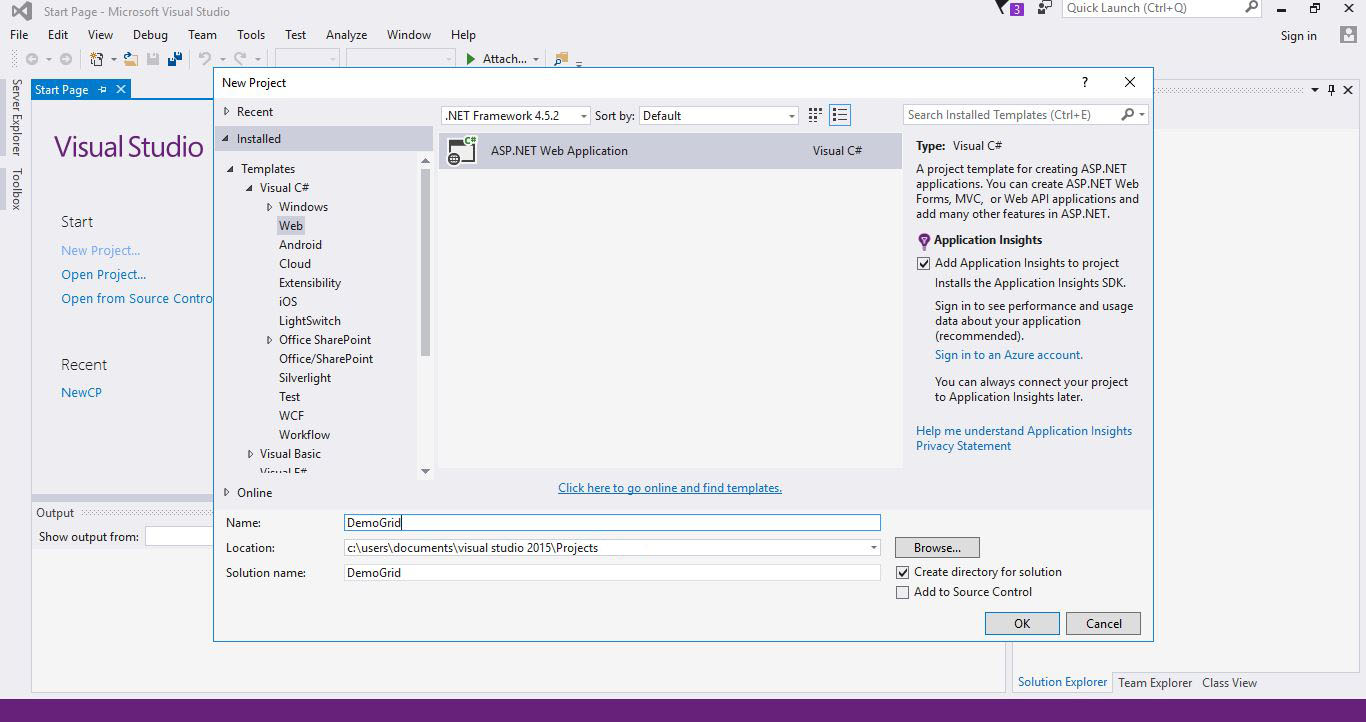Switch templates to small icons view
Screen dimensions: 1366x722
[815, 115]
